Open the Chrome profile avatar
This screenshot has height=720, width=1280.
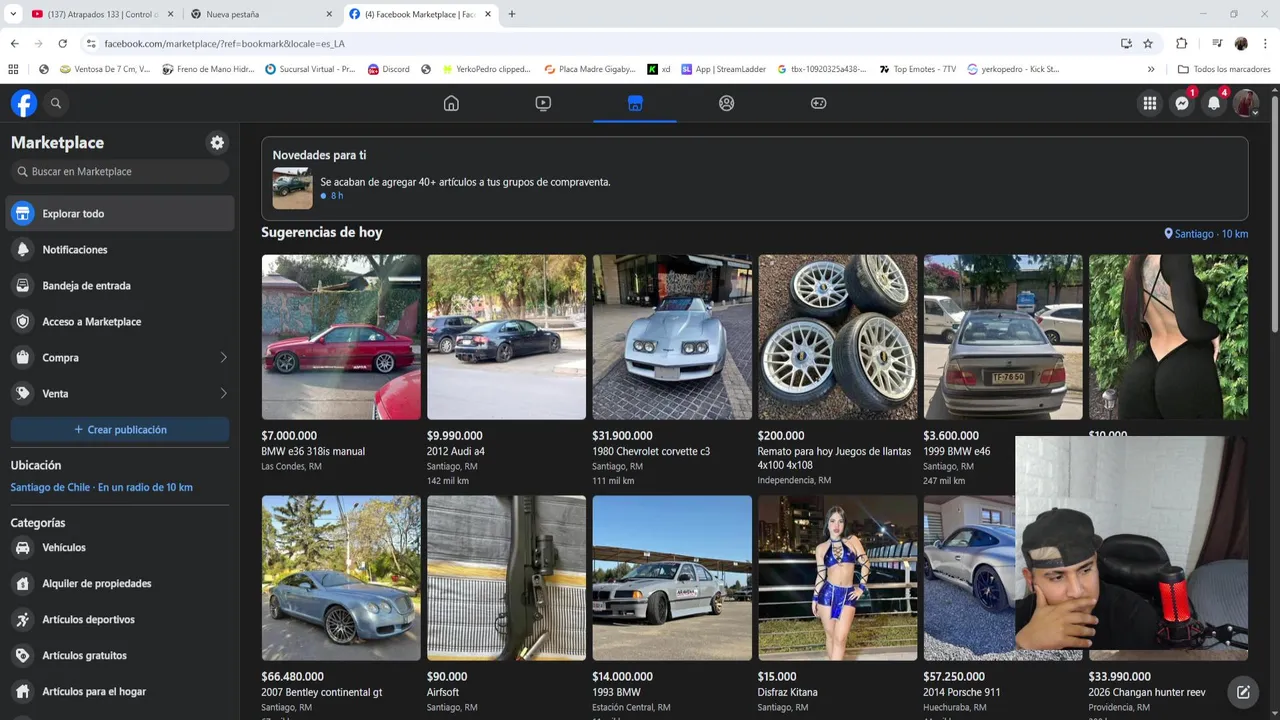pyautogui.click(x=1241, y=44)
